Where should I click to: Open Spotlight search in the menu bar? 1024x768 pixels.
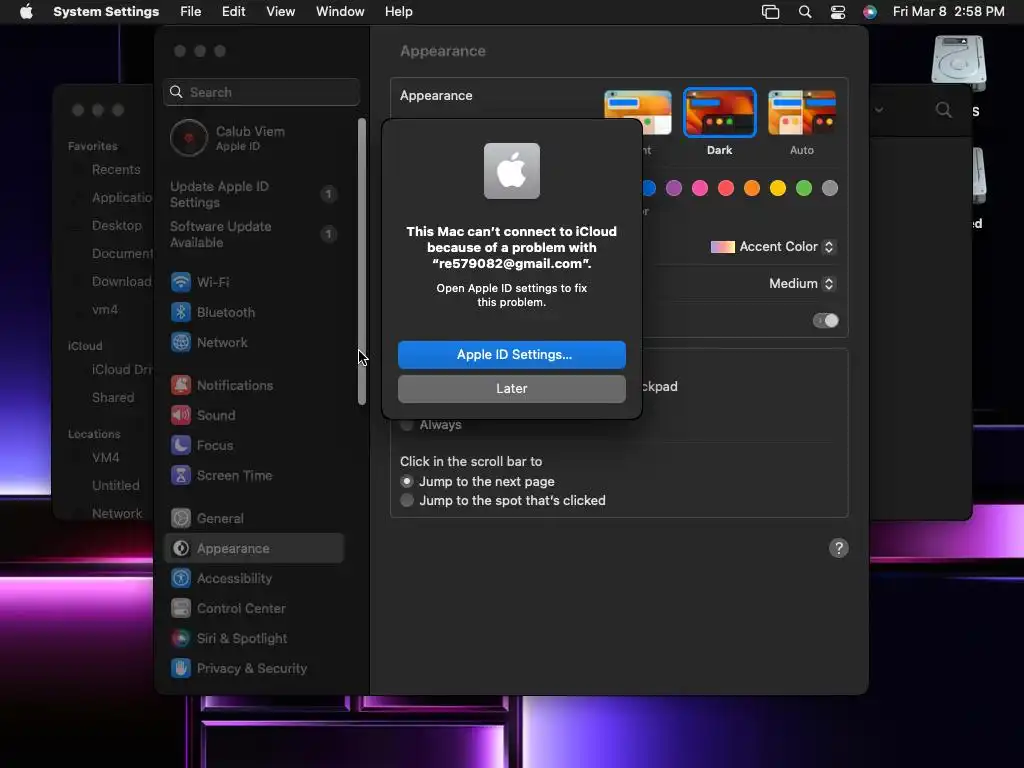point(805,12)
